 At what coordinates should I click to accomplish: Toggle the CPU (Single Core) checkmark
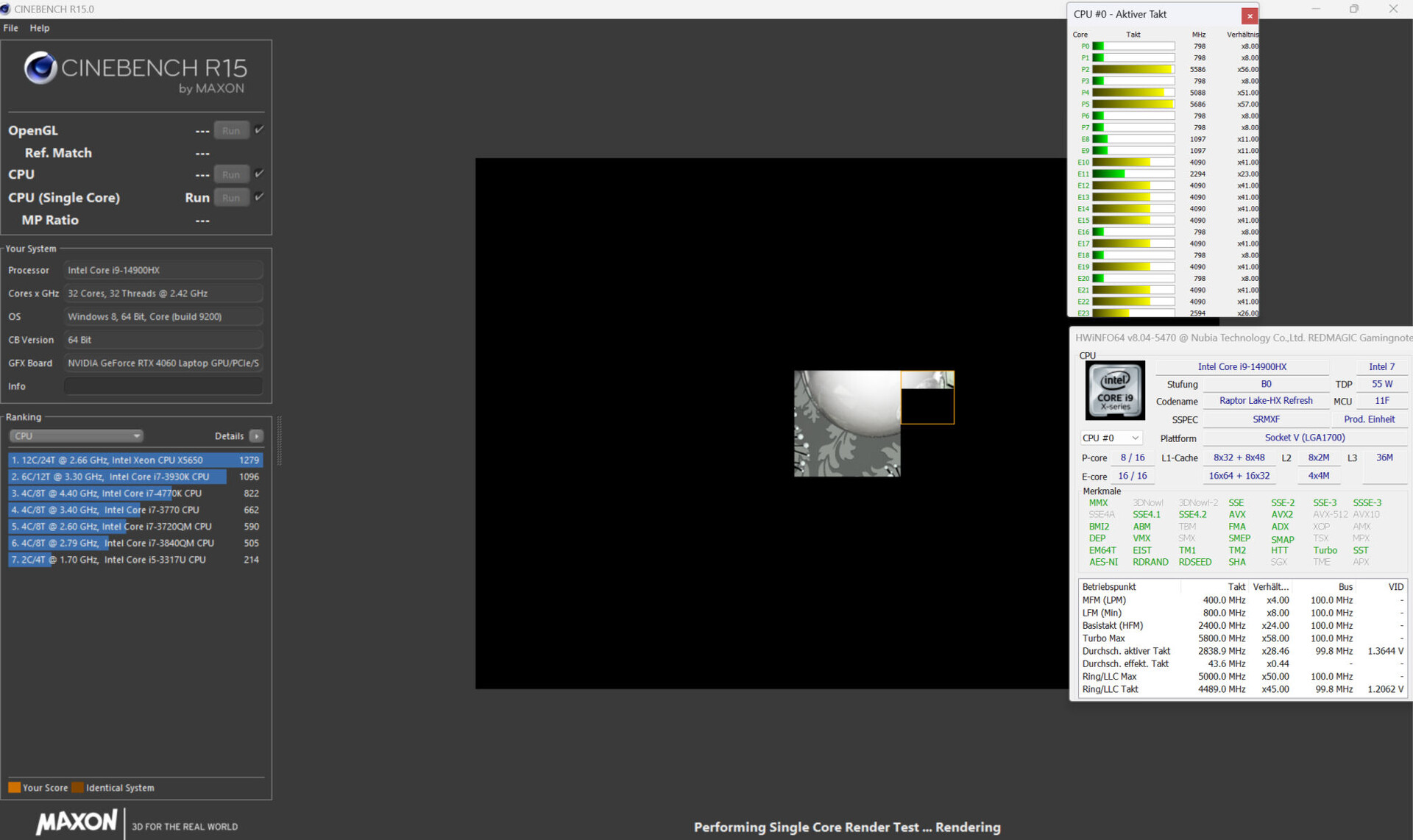[259, 196]
